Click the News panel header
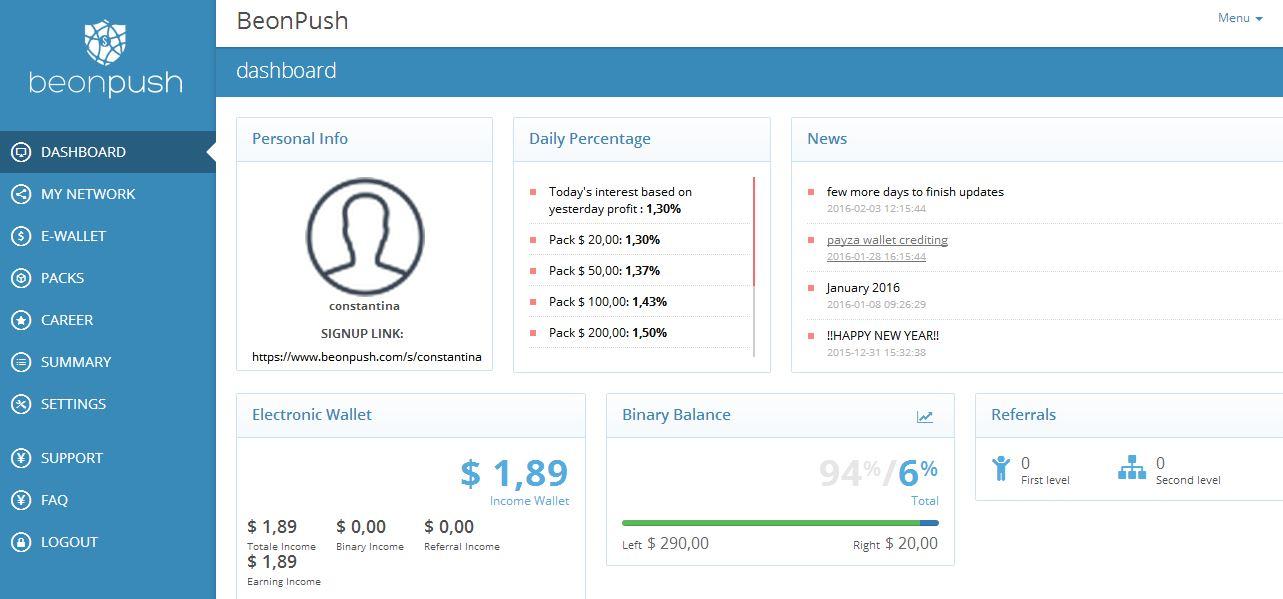 (1037, 139)
